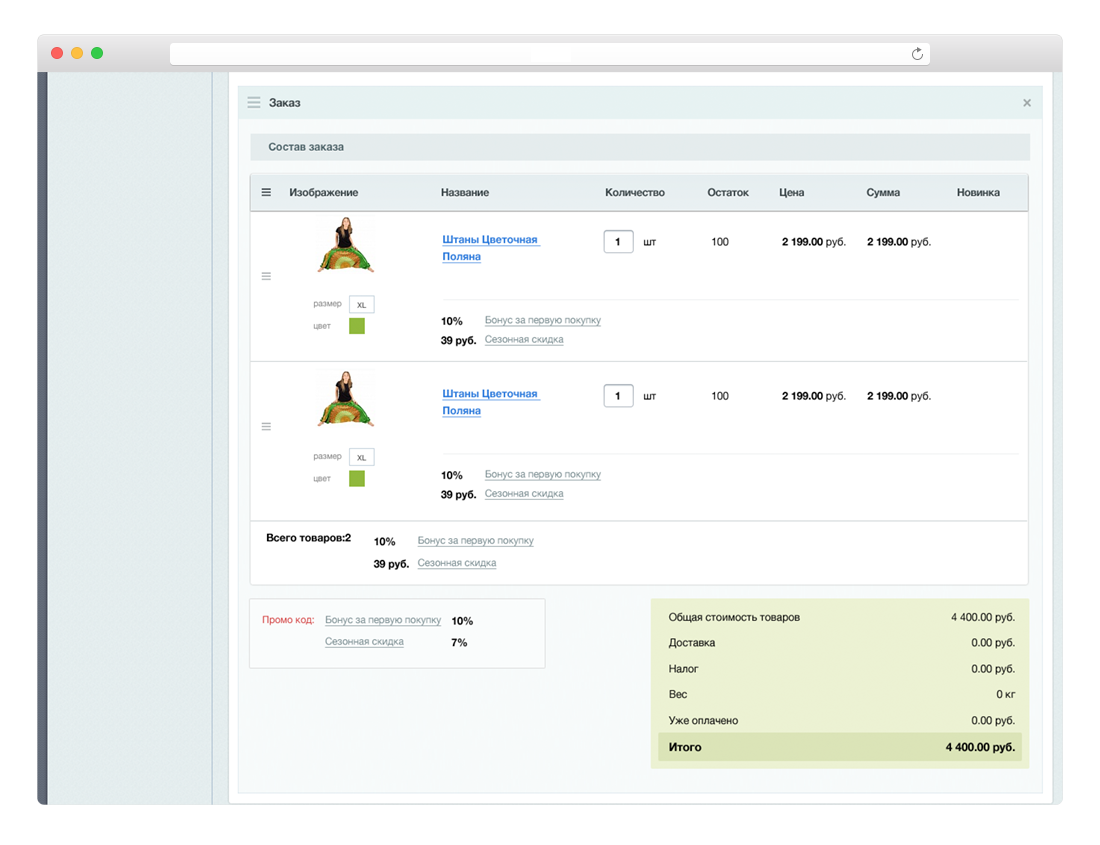The width and height of the screenshot is (1100, 845).
Task: Close the Заказ panel with the X
Action: (x=1026, y=103)
